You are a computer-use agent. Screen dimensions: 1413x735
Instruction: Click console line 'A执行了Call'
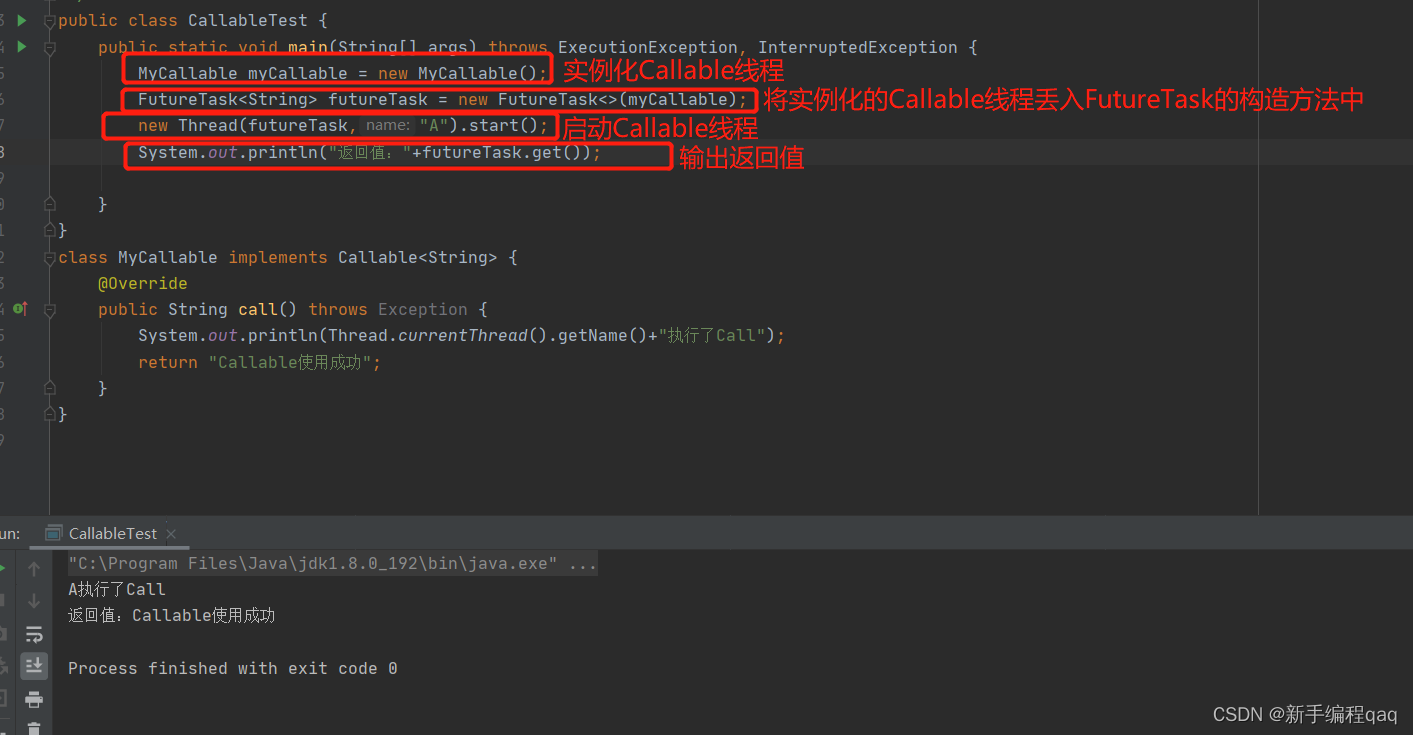[x=117, y=589]
